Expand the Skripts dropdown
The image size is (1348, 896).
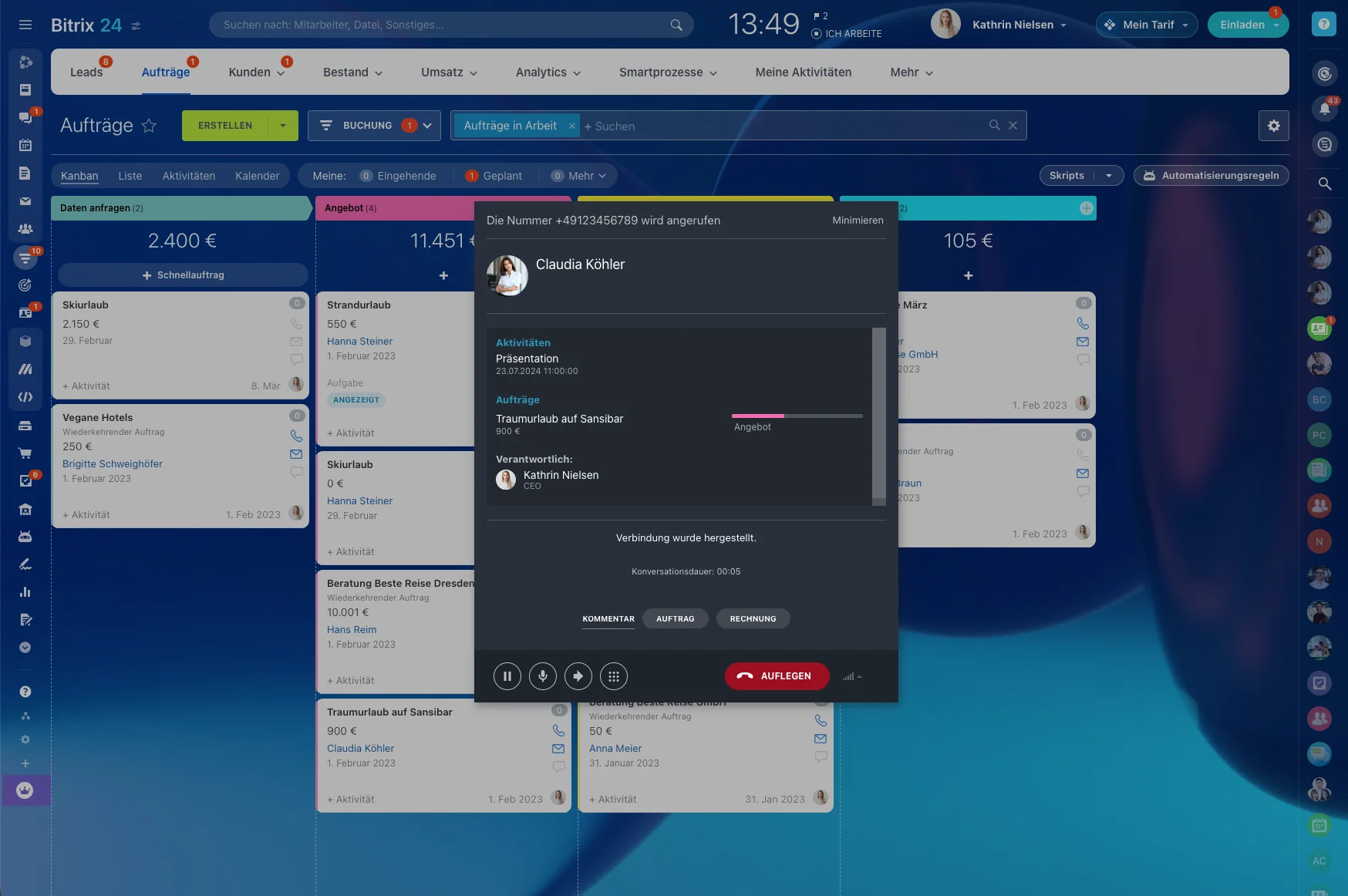point(1108,176)
